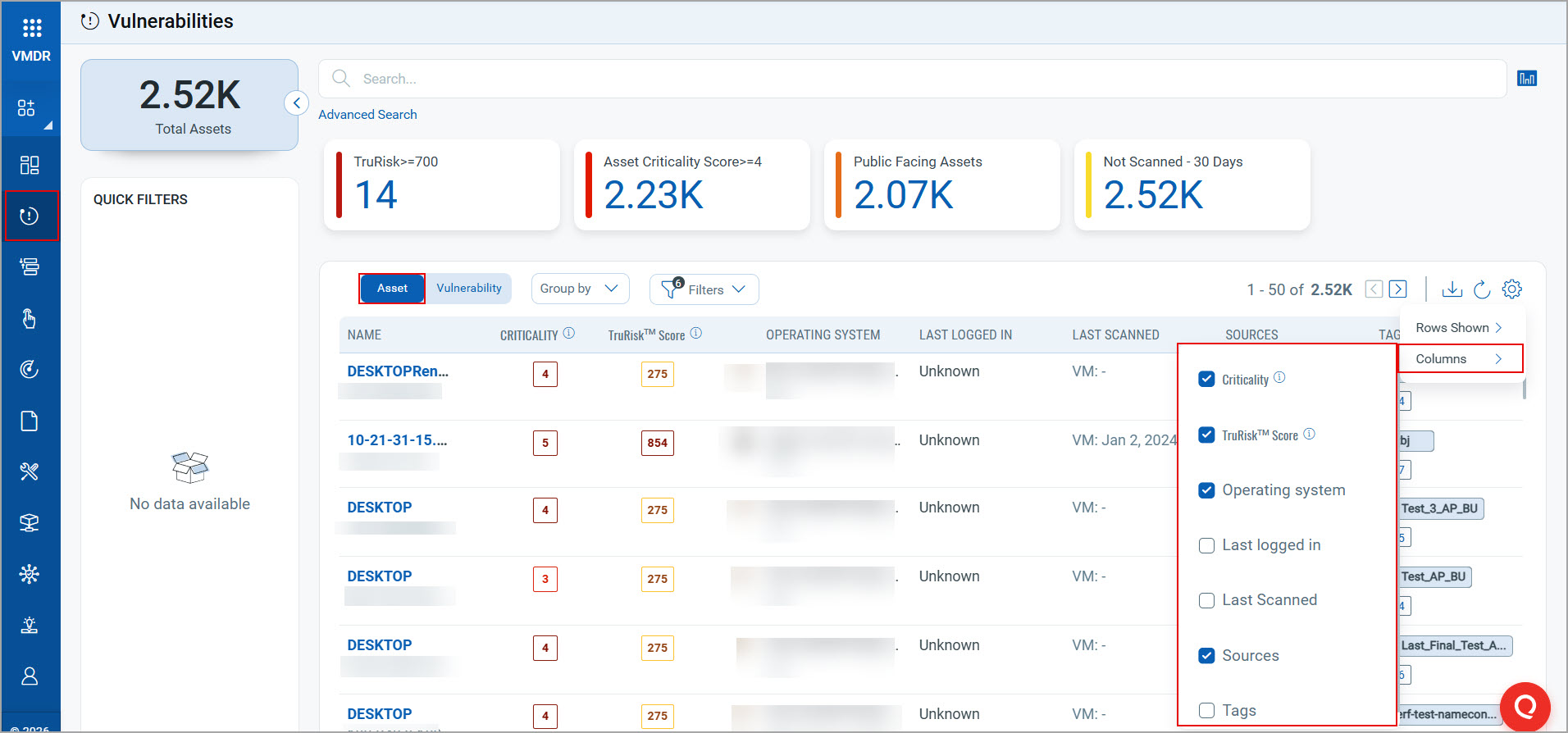Open the Dashboard icon in the sidebar
This screenshot has width=1568, height=733.
[30, 166]
